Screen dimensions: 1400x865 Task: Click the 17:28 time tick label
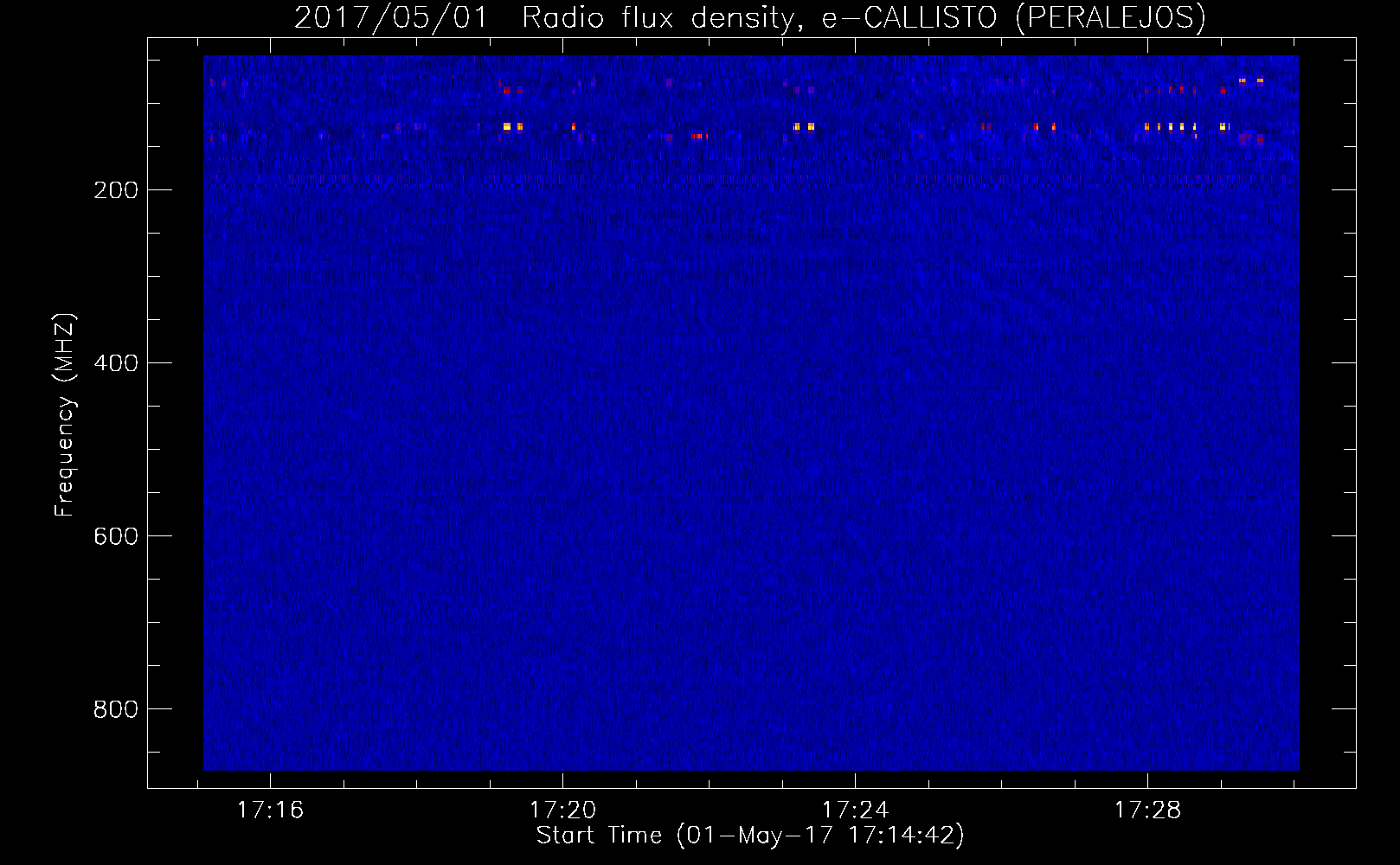click(x=1147, y=811)
